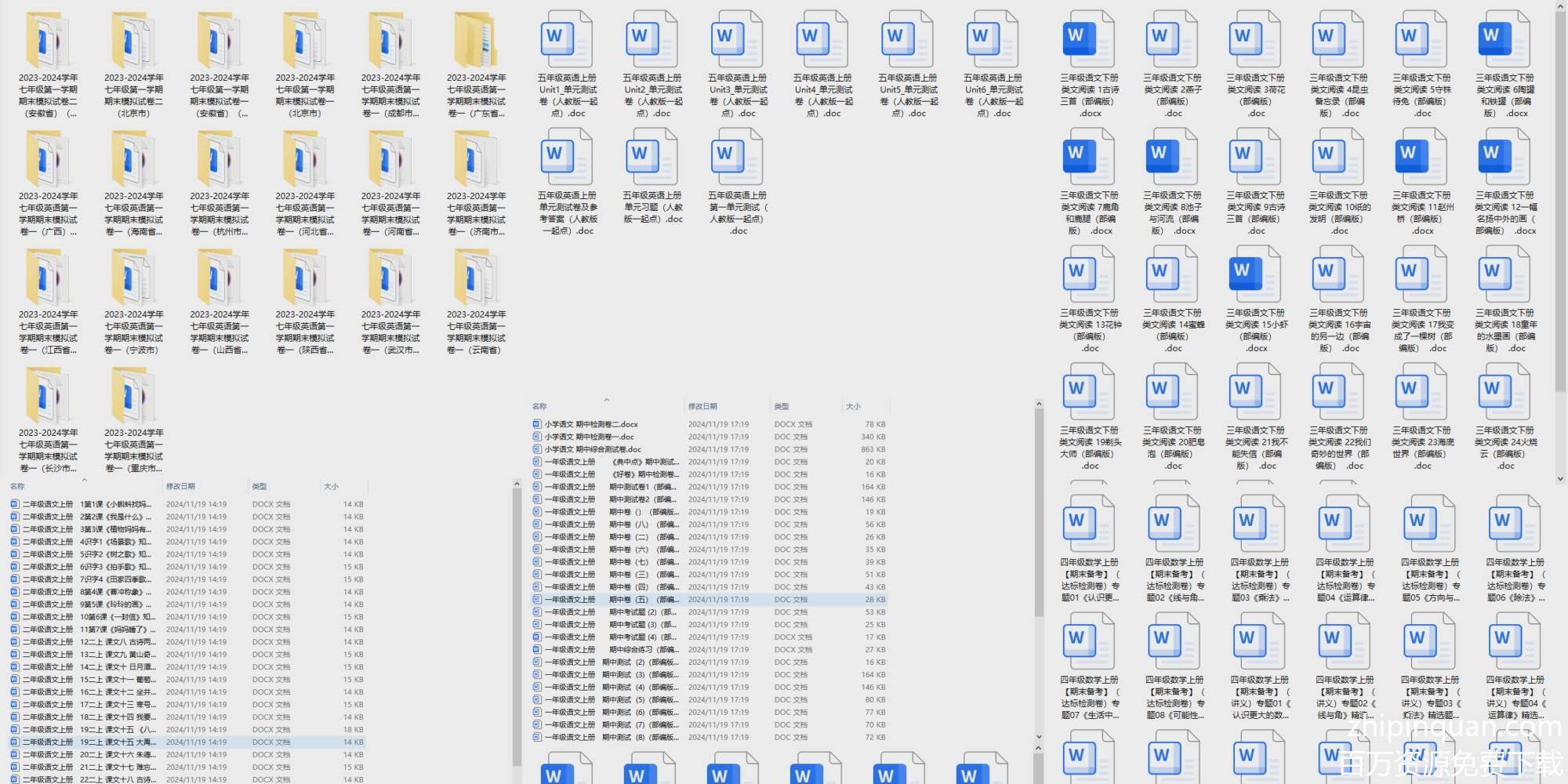
Task: Open 类文阅读 15小虾 Word document
Action: 1255,274
